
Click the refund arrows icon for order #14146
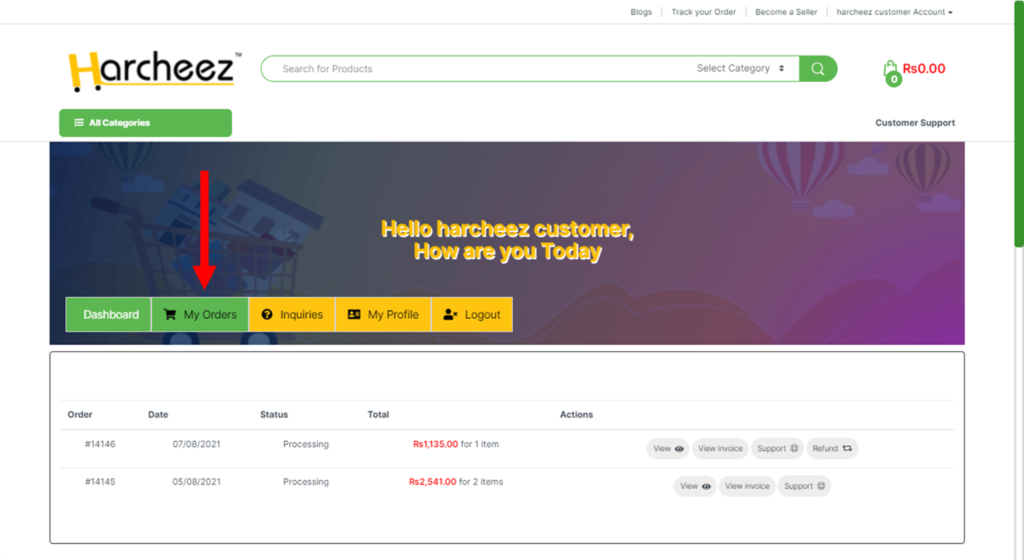[847, 448]
